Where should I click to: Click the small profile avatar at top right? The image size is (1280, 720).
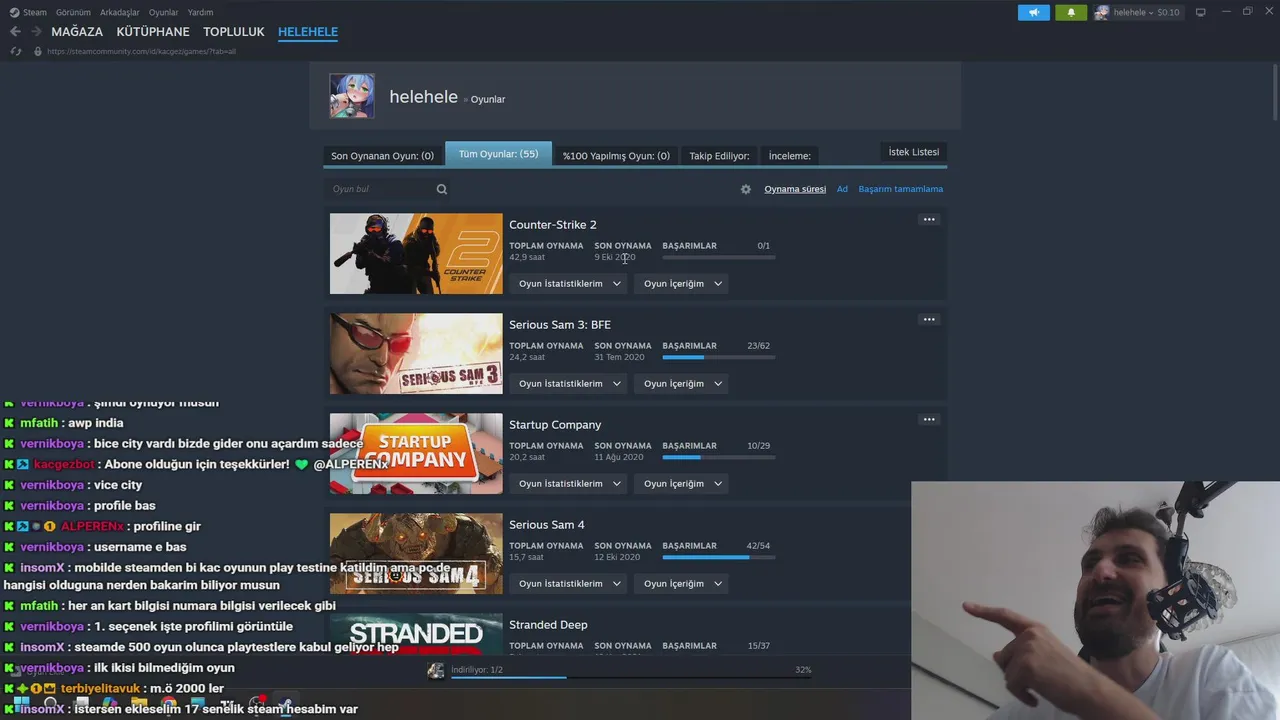1102,12
